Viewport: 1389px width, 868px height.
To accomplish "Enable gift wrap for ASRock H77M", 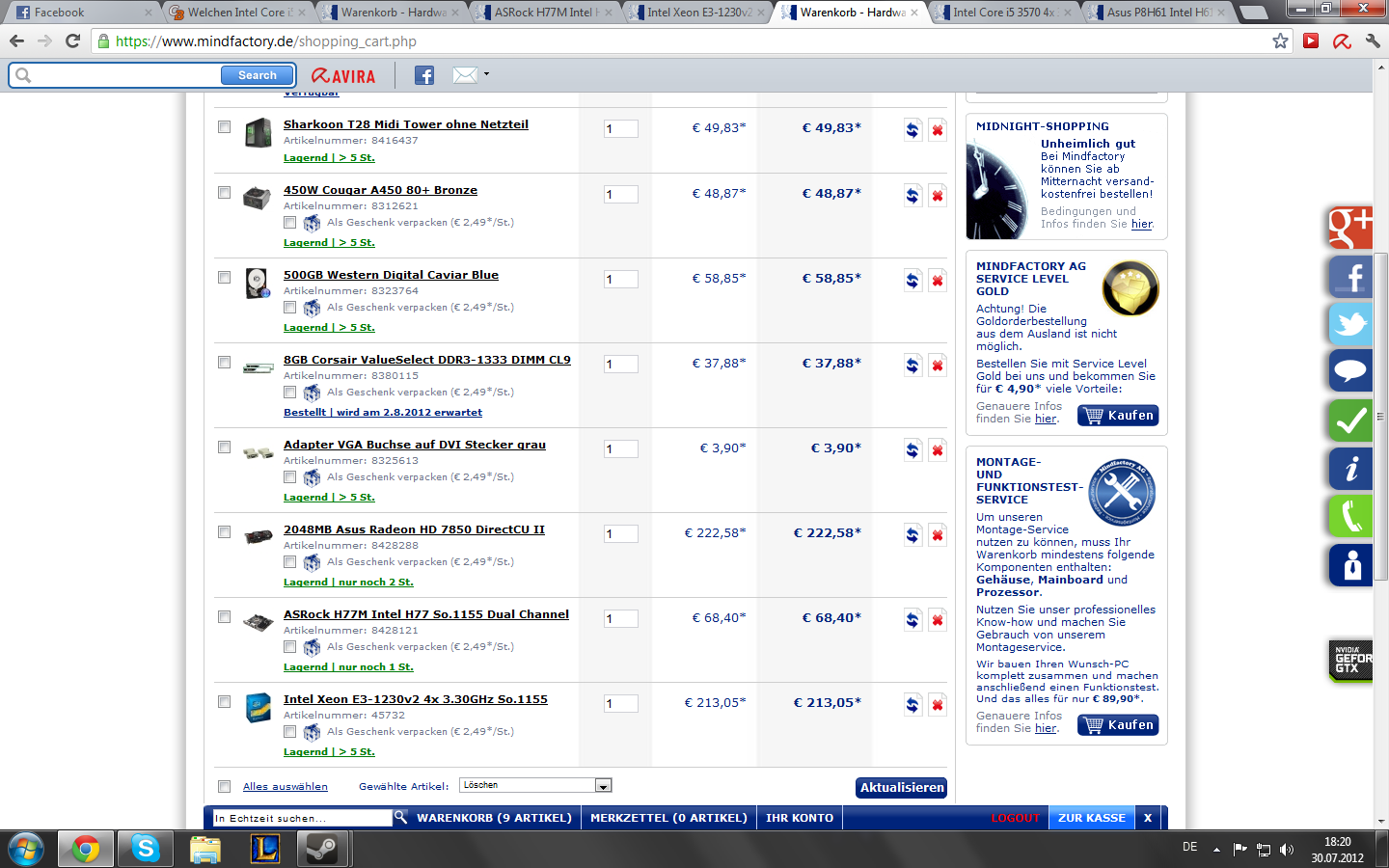I will coord(289,647).
